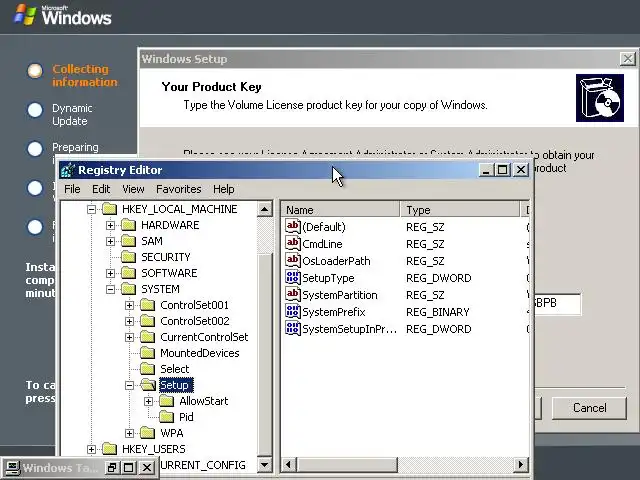640x480 pixels.
Task: Select the CmdLine value name
Action: 322,244
